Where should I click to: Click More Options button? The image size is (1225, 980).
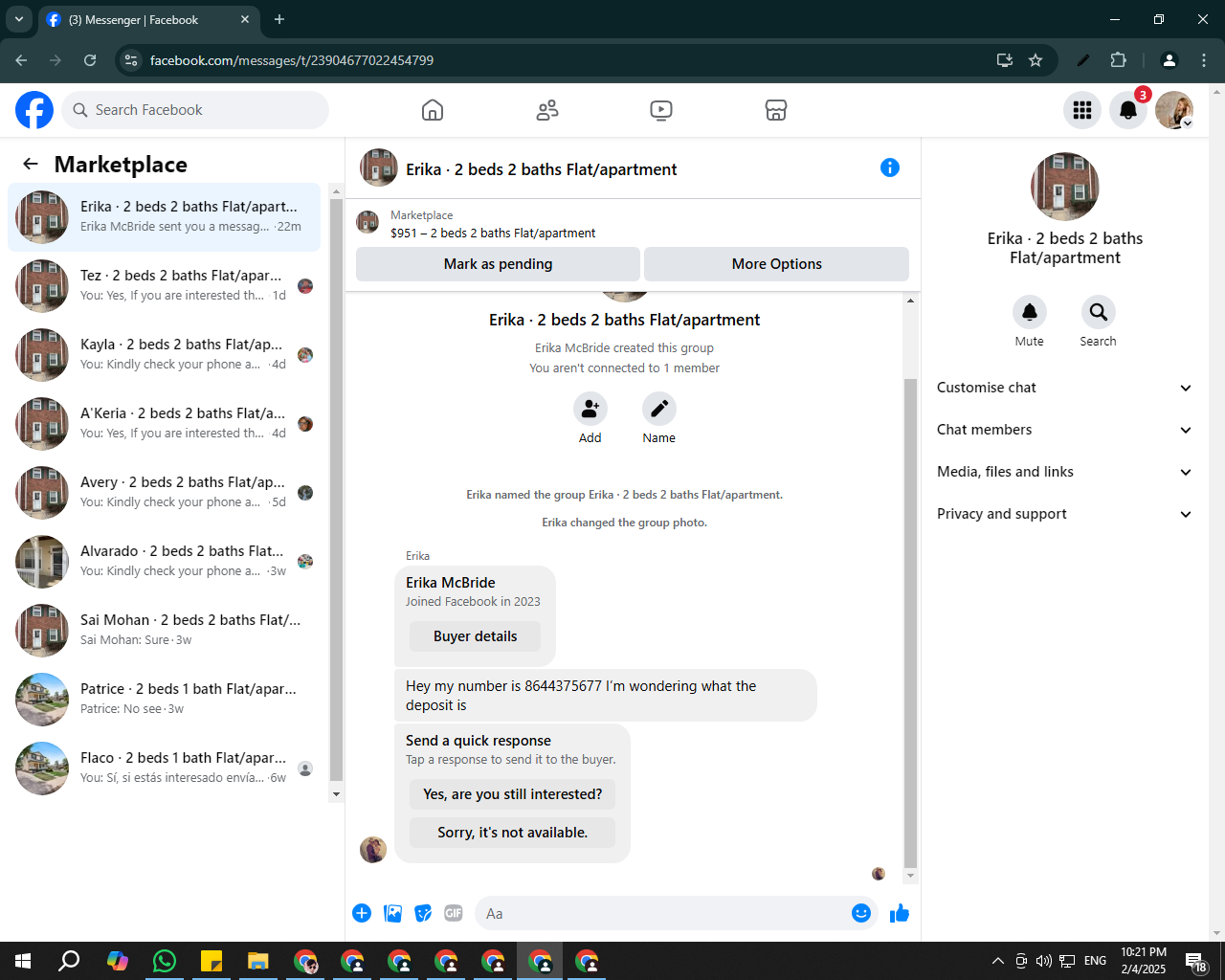click(776, 264)
